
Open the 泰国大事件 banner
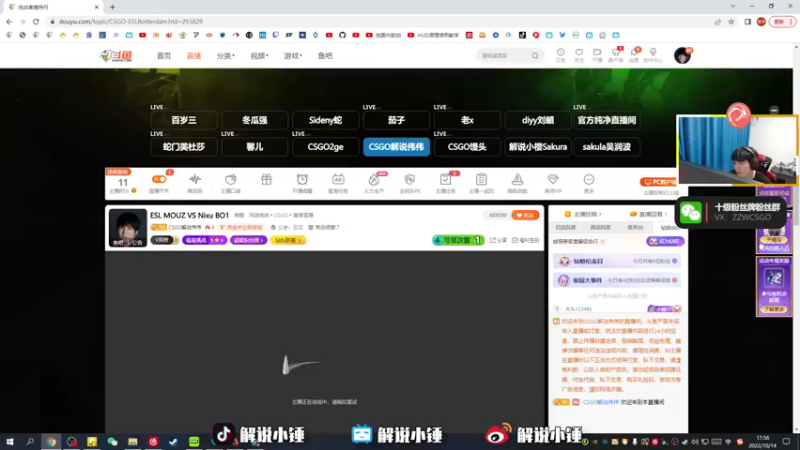pyautogui.click(x=616, y=280)
